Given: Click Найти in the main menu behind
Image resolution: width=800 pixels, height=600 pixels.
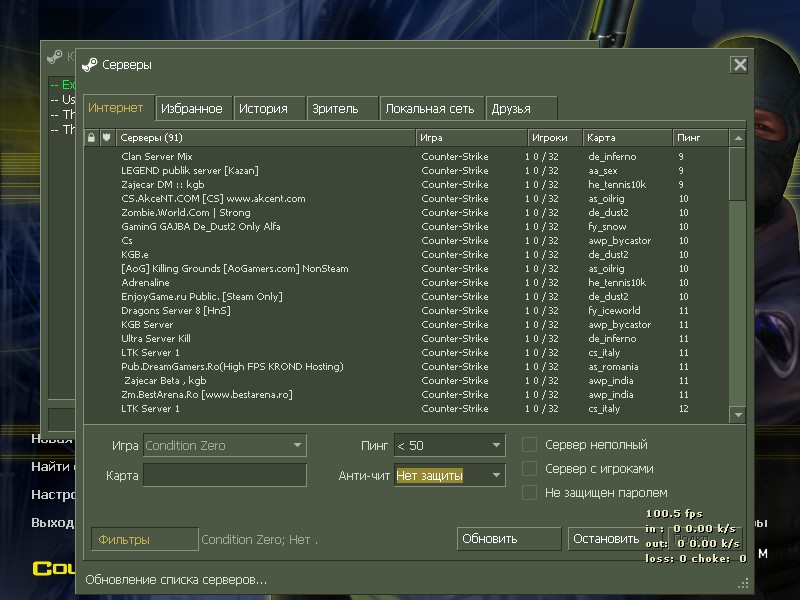Looking at the screenshot, I should tap(50, 466).
